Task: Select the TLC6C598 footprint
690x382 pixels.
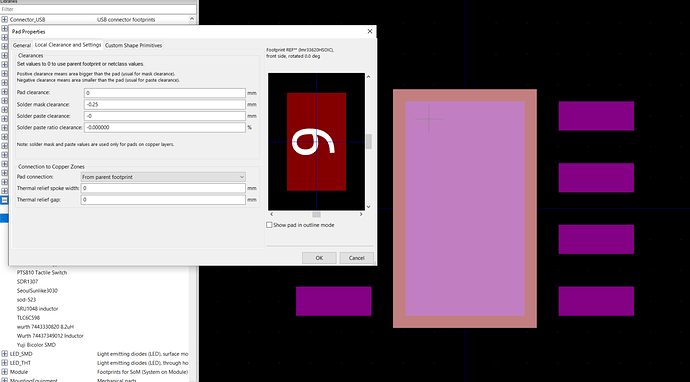Action: [x=28, y=318]
